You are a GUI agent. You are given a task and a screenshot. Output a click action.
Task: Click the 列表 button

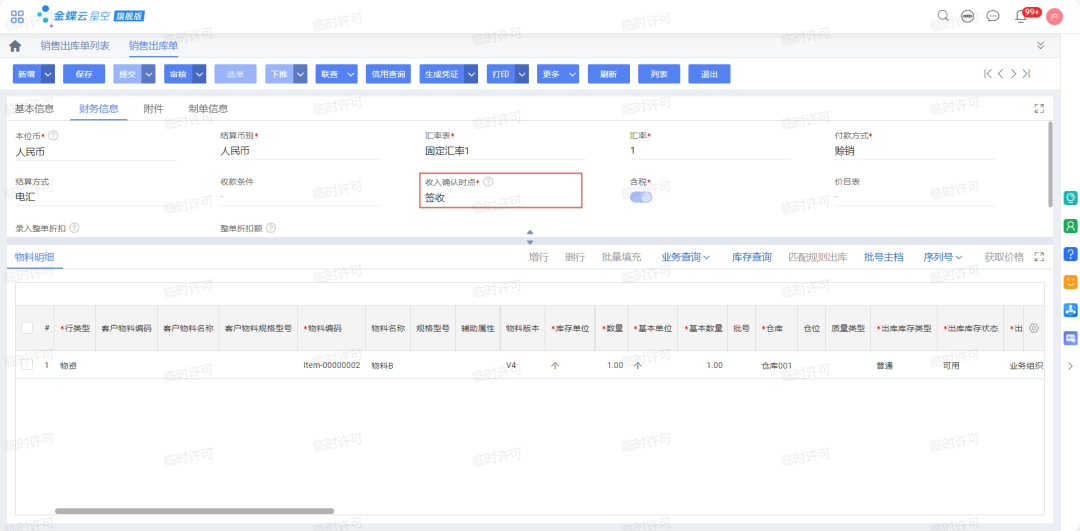click(659, 74)
